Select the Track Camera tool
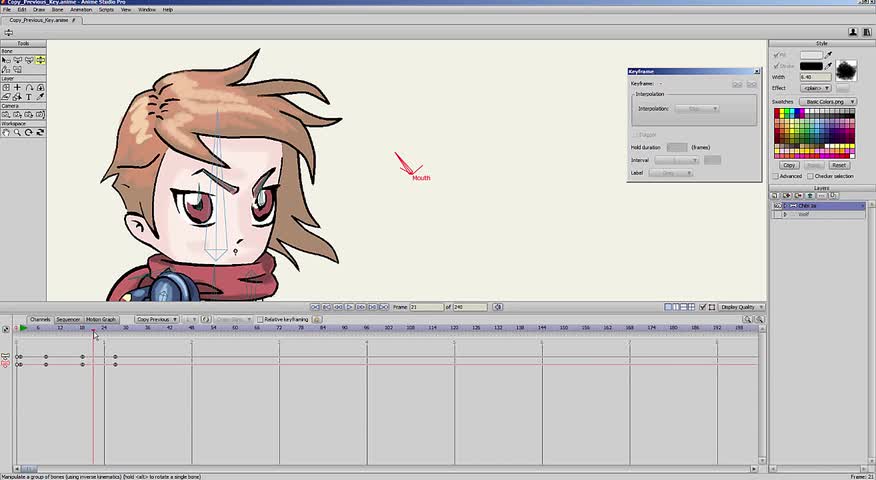The width and height of the screenshot is (876, 480). 6,115
